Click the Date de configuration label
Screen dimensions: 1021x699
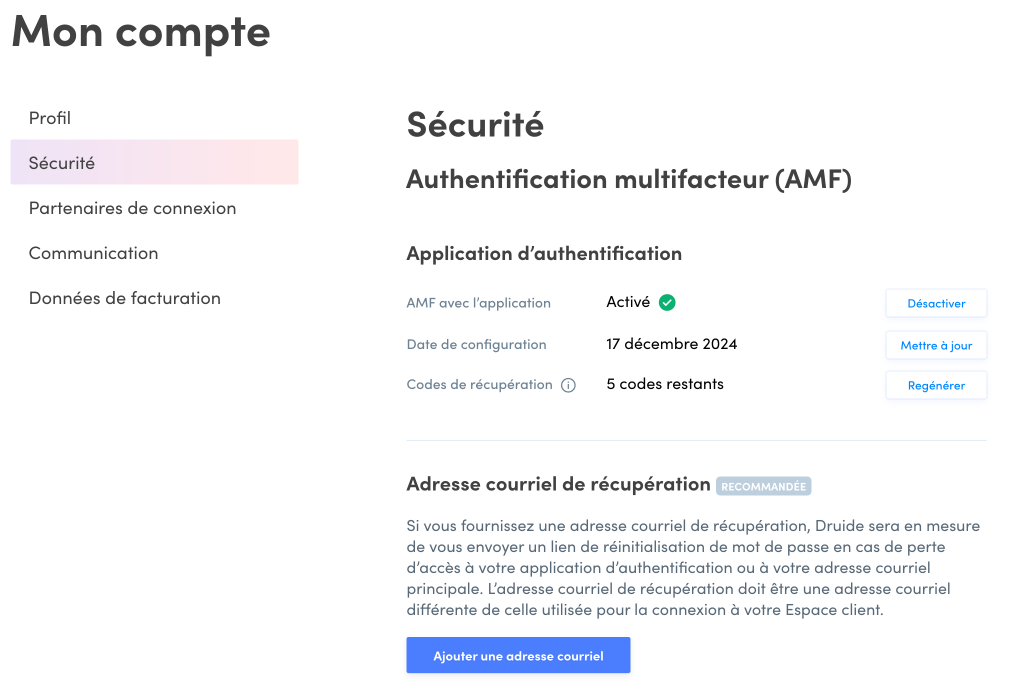coord(476,345)
